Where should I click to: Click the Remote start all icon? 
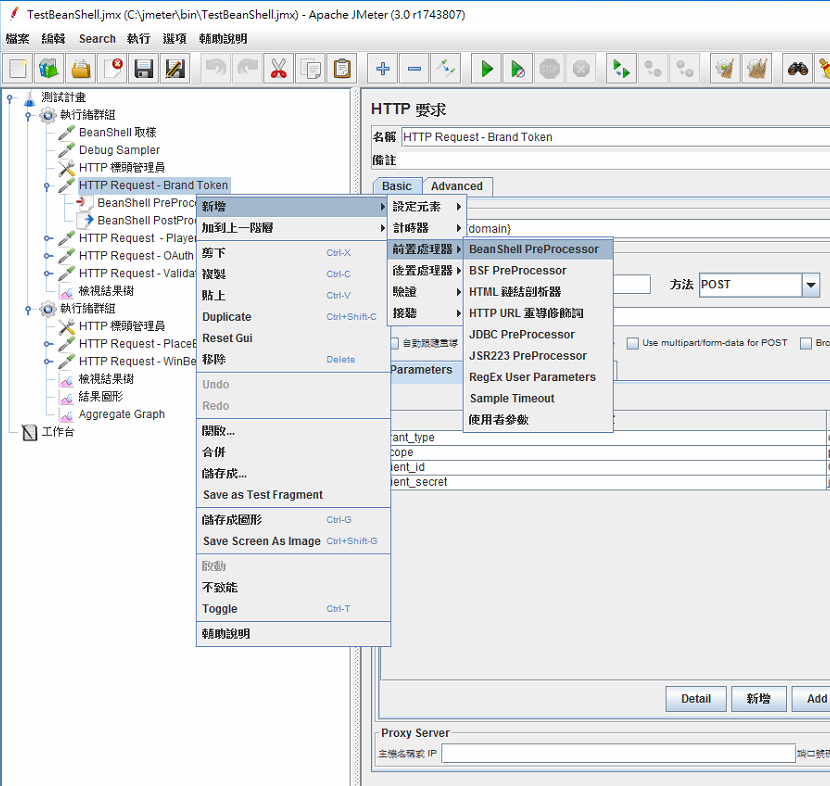tap(621, 69)
